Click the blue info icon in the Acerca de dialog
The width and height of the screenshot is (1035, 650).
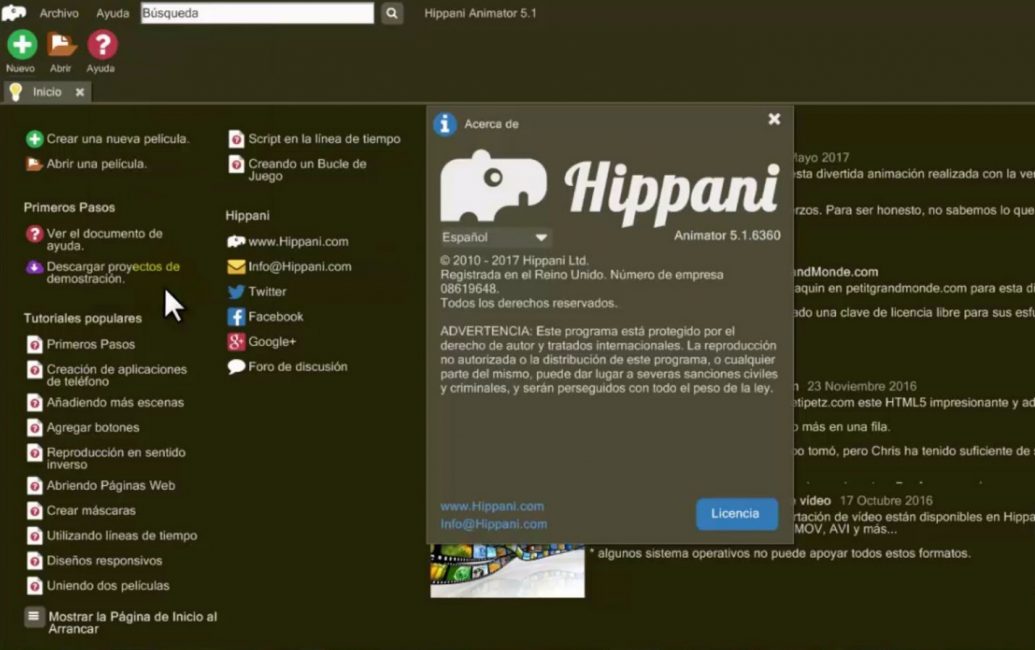[x=445, y=123]
